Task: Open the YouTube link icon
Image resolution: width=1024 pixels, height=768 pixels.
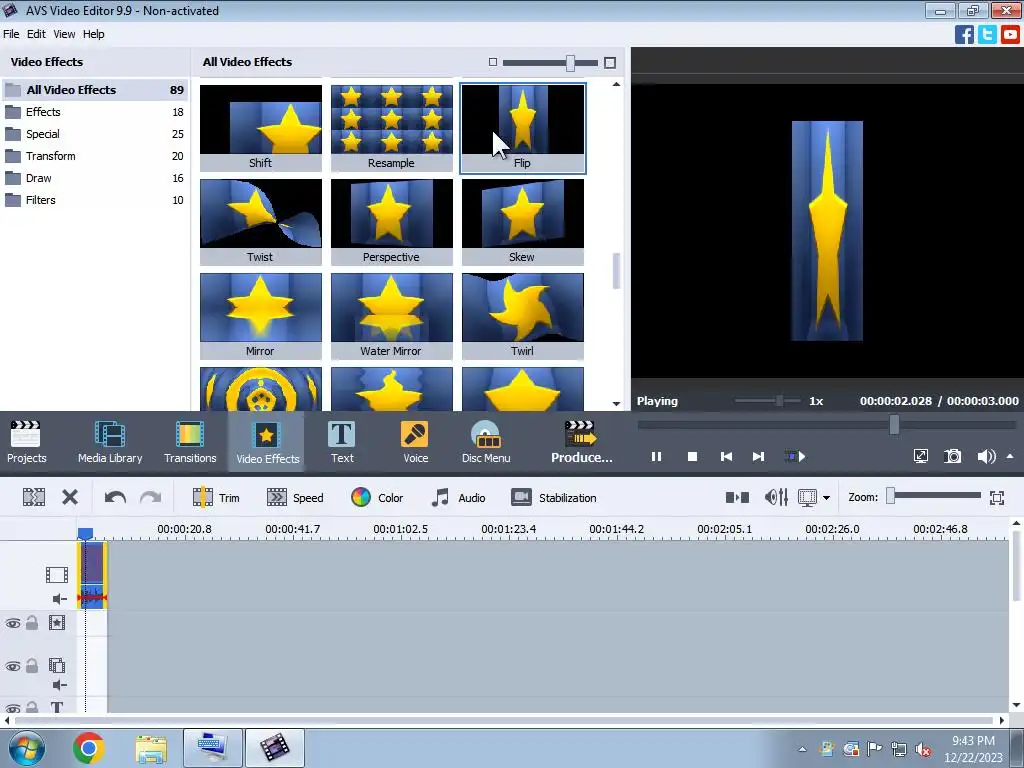Action: tap(1010, 34)
